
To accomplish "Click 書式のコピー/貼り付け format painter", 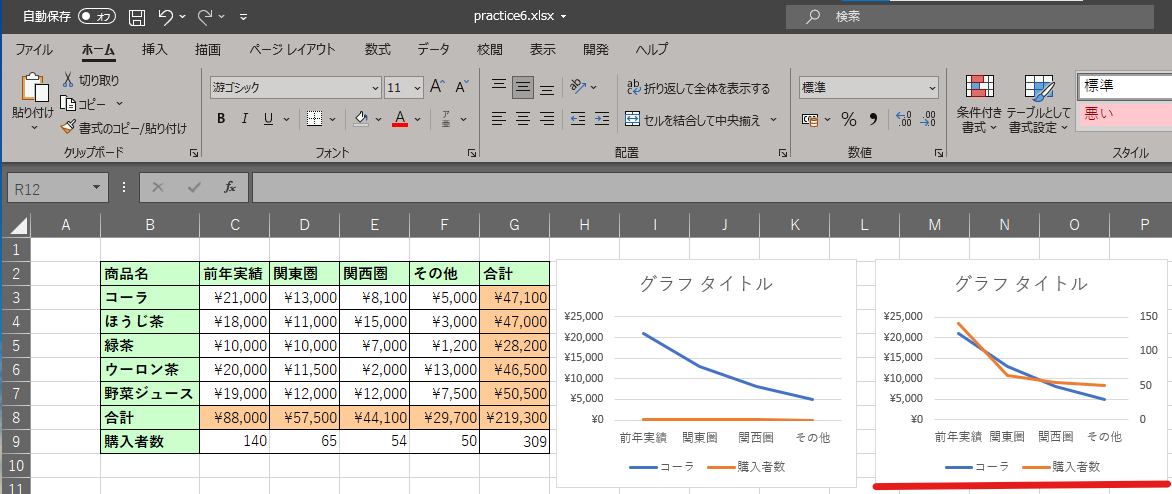I will (123, 128).
